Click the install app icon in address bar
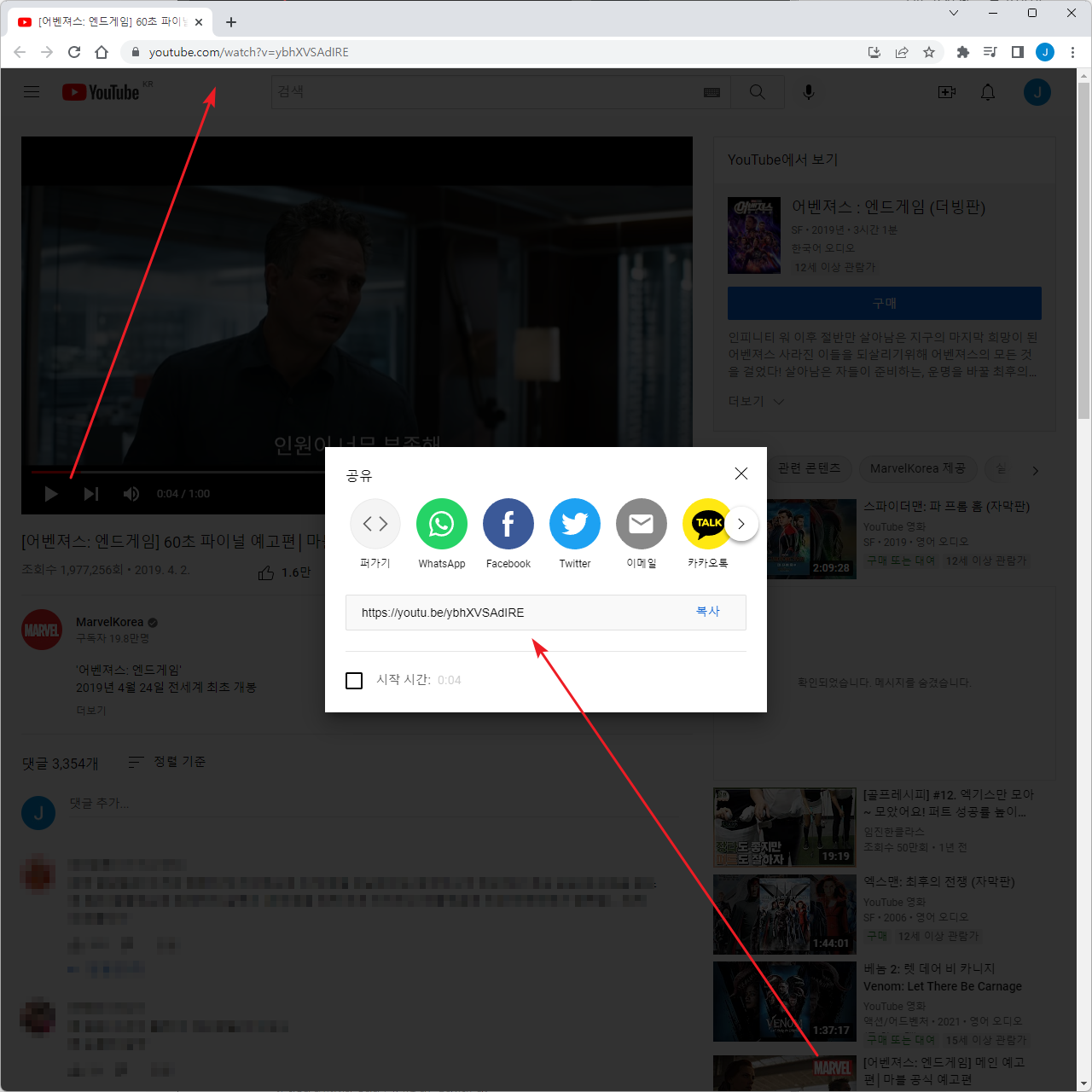 (874, 52)
